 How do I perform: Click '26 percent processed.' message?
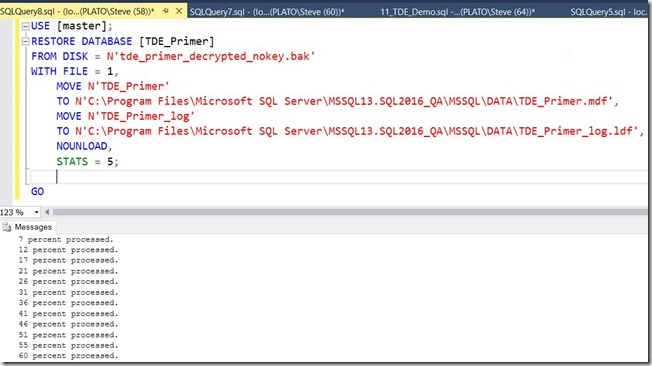coord(68,282)
